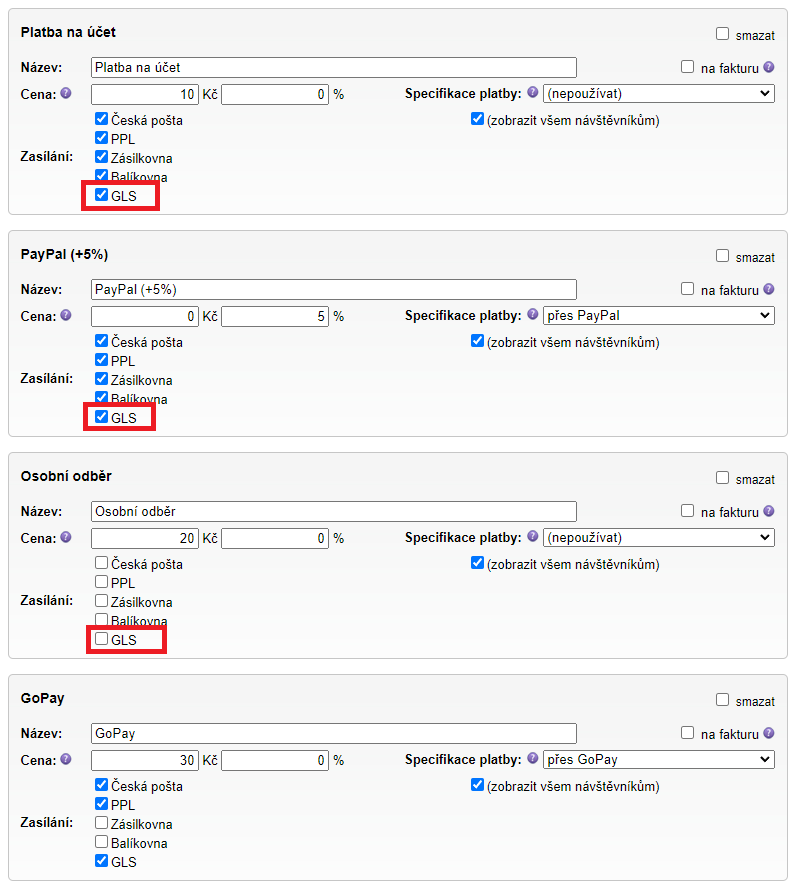Tick 'smazat' checkbox for Osobní odběr
This screenshot has height=888, width=800.
tap(723, 478)
